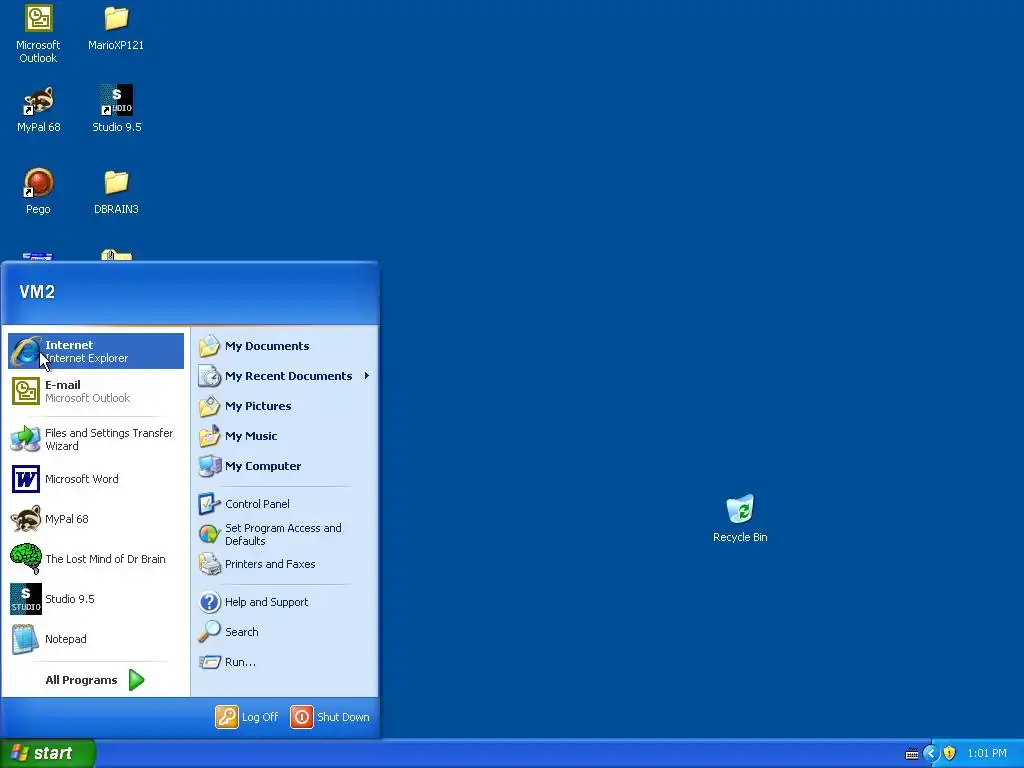Expand My Recent Documents submenu arrow
Image resolution: width=1024 pixels, height=768 pixels.
tap(366, 376)
